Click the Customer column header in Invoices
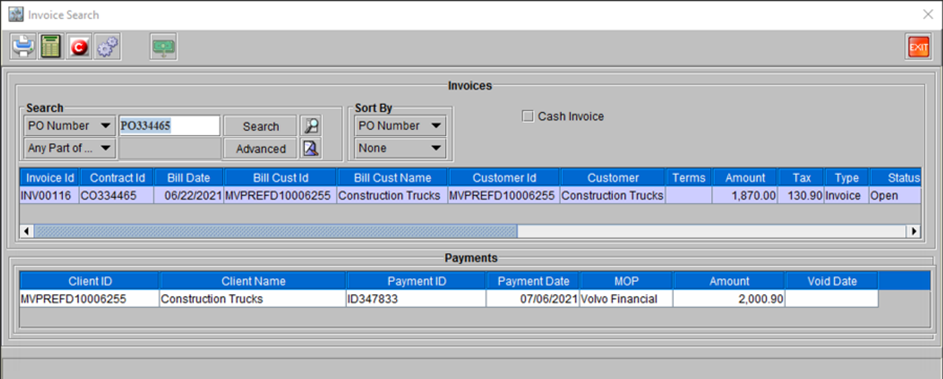The height and width of the screenshot is (379, 943). [x=613, y=178]
